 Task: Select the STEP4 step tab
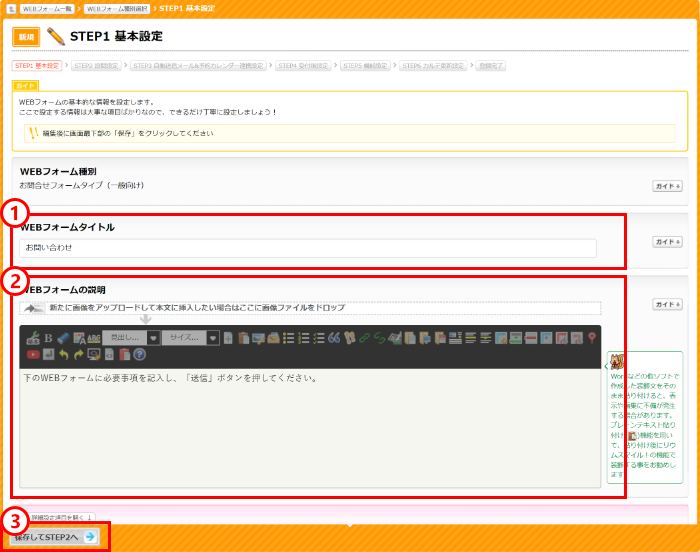pos(304,66)
